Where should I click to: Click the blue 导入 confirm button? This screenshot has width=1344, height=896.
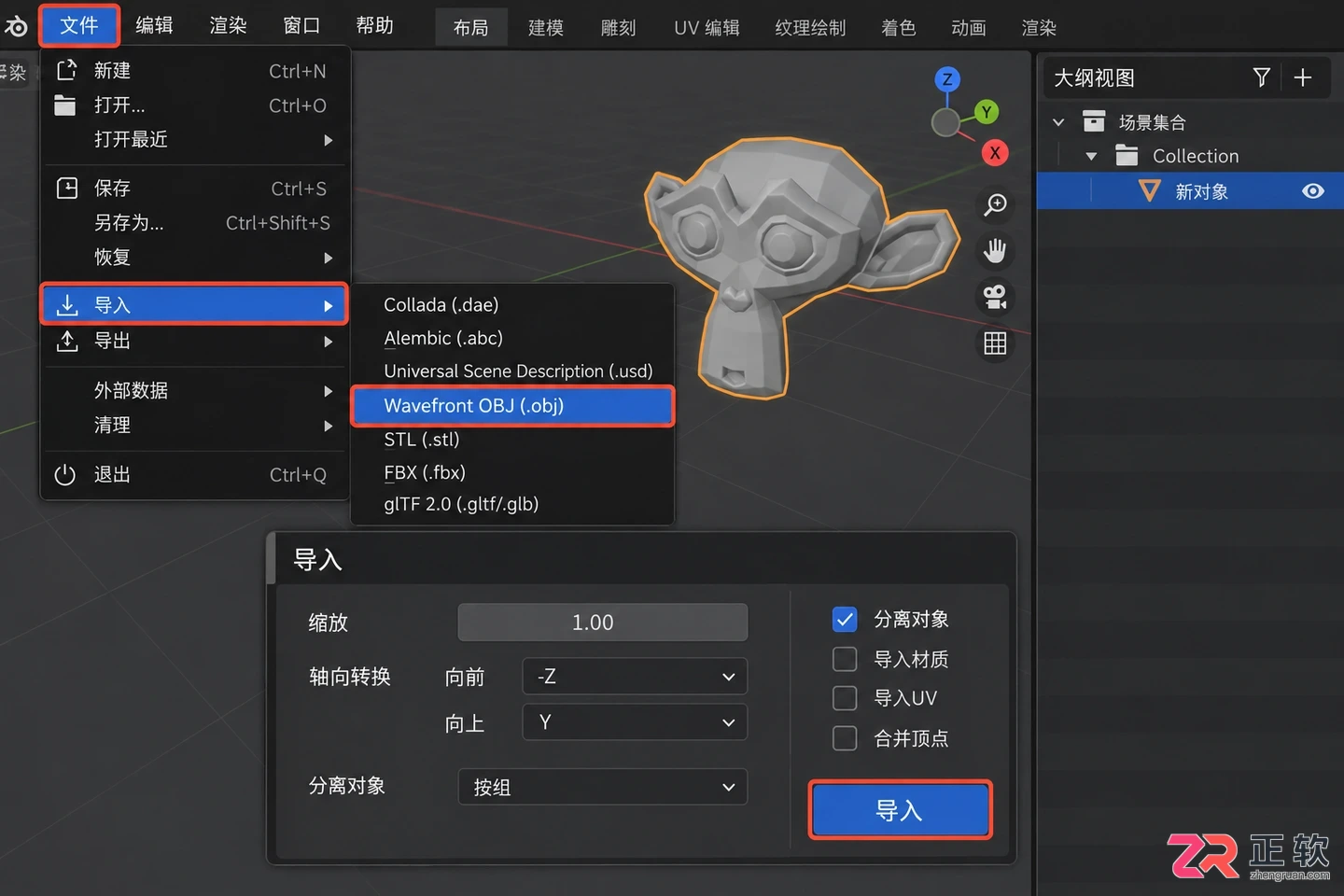(900, 809)
